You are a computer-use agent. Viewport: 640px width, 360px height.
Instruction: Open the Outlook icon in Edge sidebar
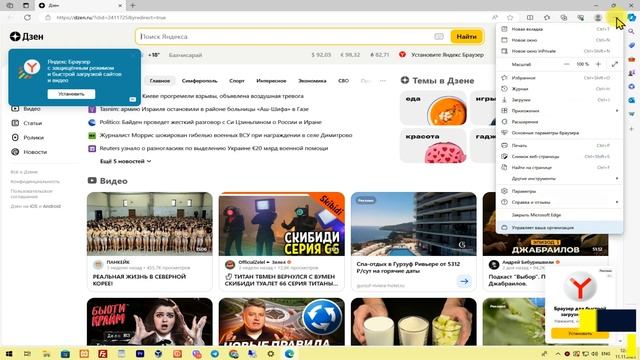tap(631, 100)
